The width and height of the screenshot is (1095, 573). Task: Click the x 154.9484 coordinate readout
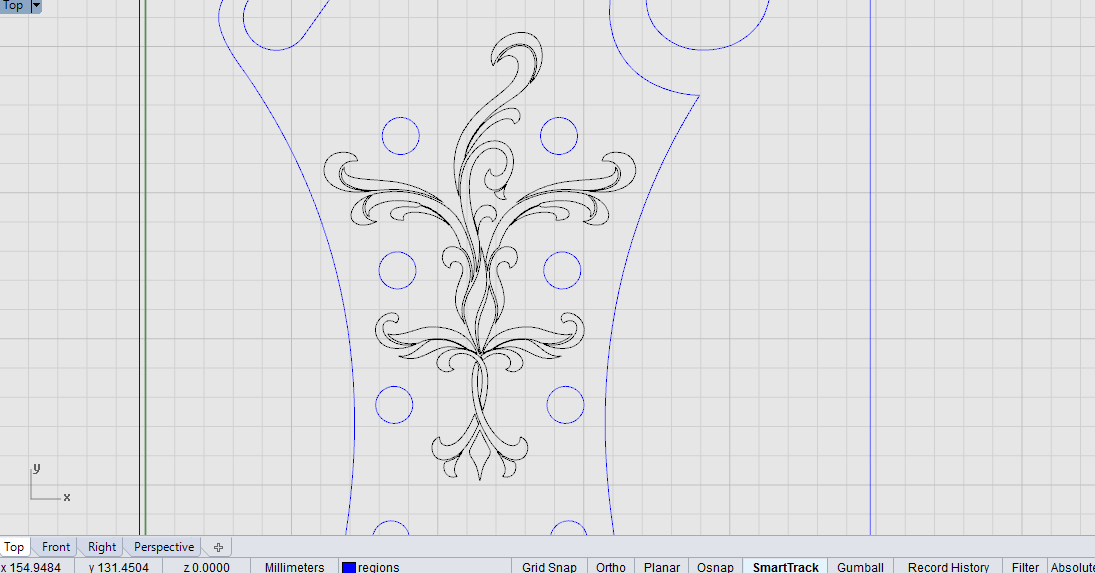coord(31,567)
